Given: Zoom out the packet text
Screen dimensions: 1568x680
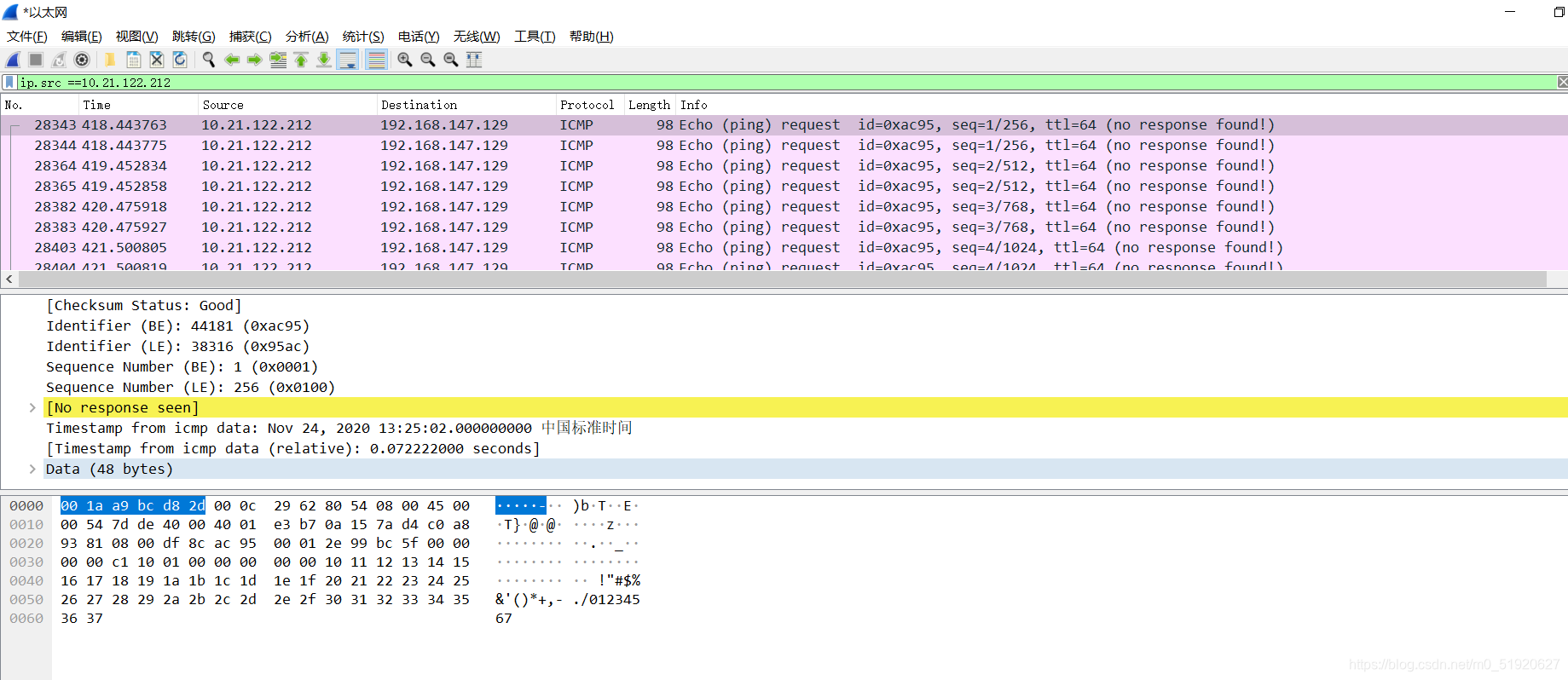Looking at the screenshot, I should (428, 60).
